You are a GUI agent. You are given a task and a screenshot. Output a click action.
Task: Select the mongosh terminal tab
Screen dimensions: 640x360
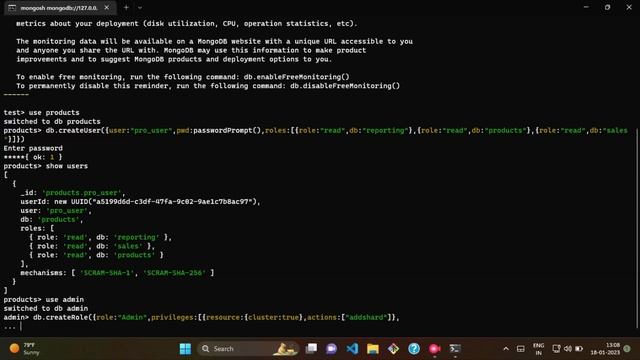click(x=59, y=8)
